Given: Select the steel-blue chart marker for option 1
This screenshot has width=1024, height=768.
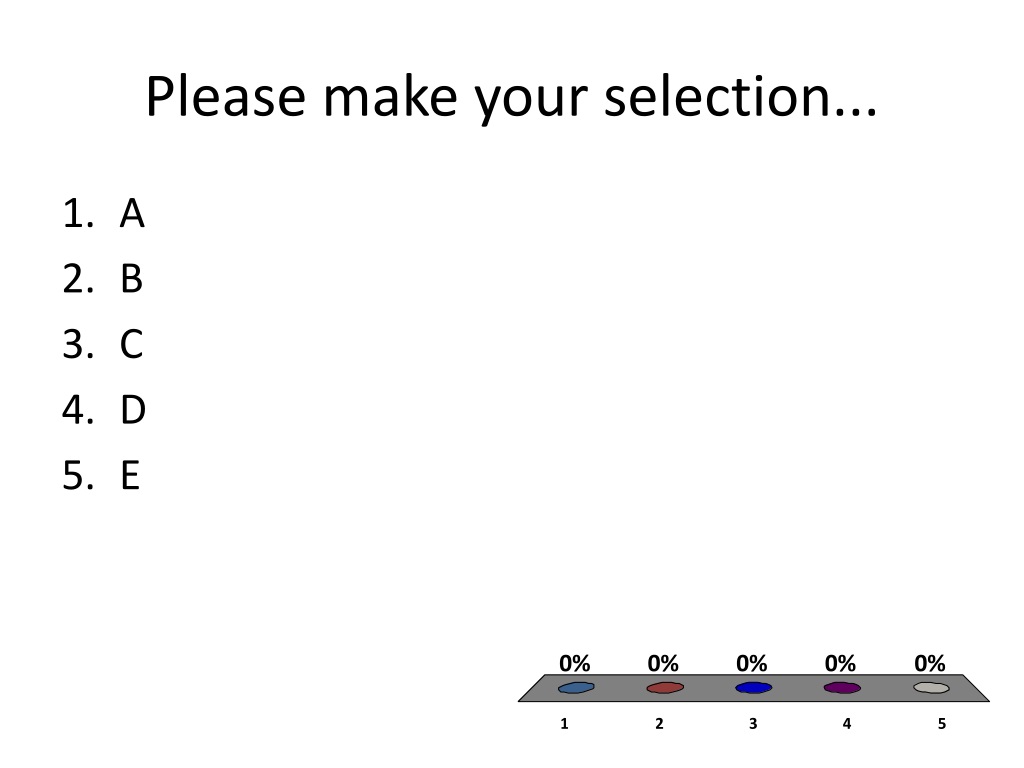Looking at the screenshot, I should click(x=576, y=688).
